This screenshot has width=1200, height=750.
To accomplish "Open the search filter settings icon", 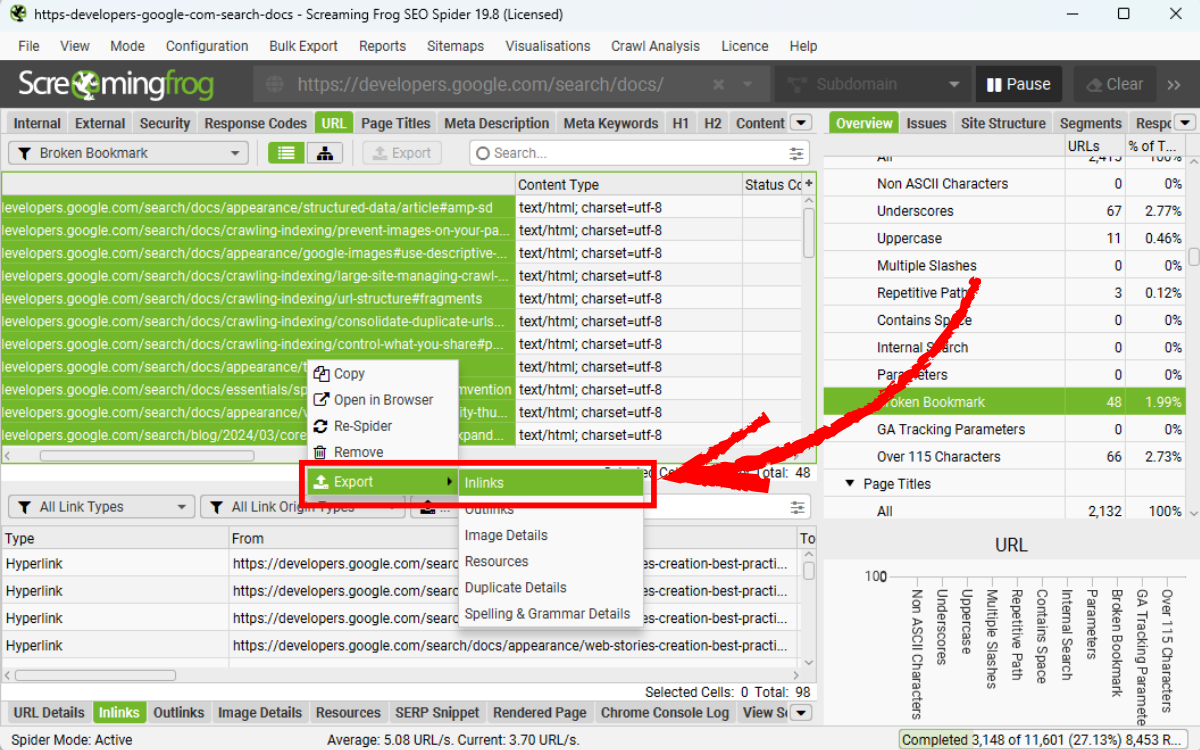I will [795, 153].
